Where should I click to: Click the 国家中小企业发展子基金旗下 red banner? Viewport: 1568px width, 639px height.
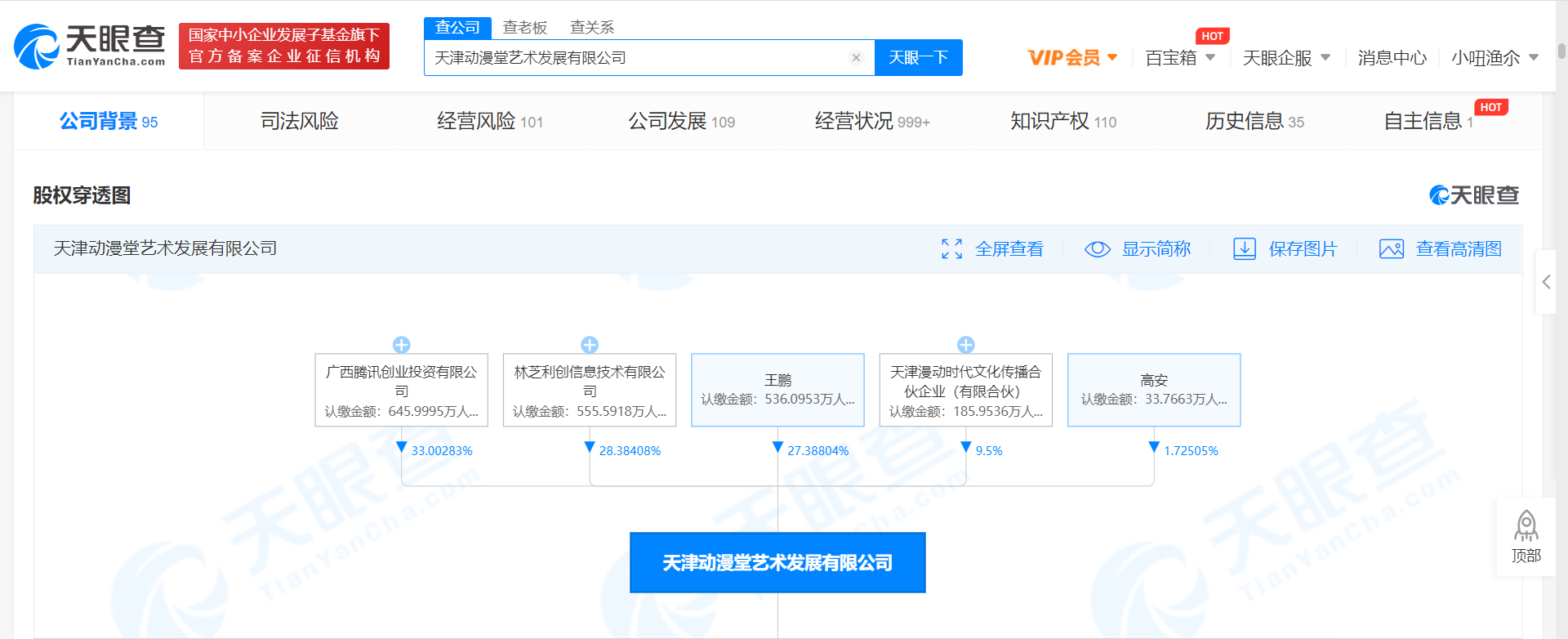coord(284,46)
